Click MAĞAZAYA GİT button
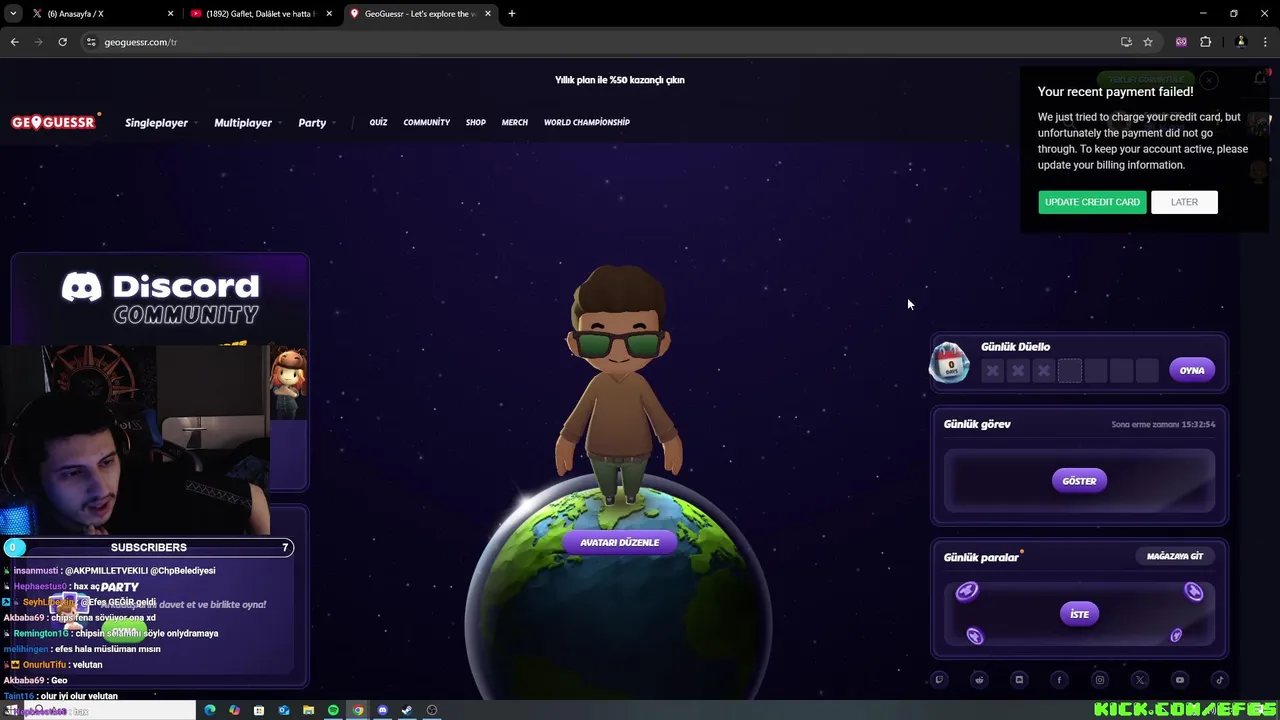Image resolution: width=1280 pixels, height=720 pixels. coord(1175,556)
